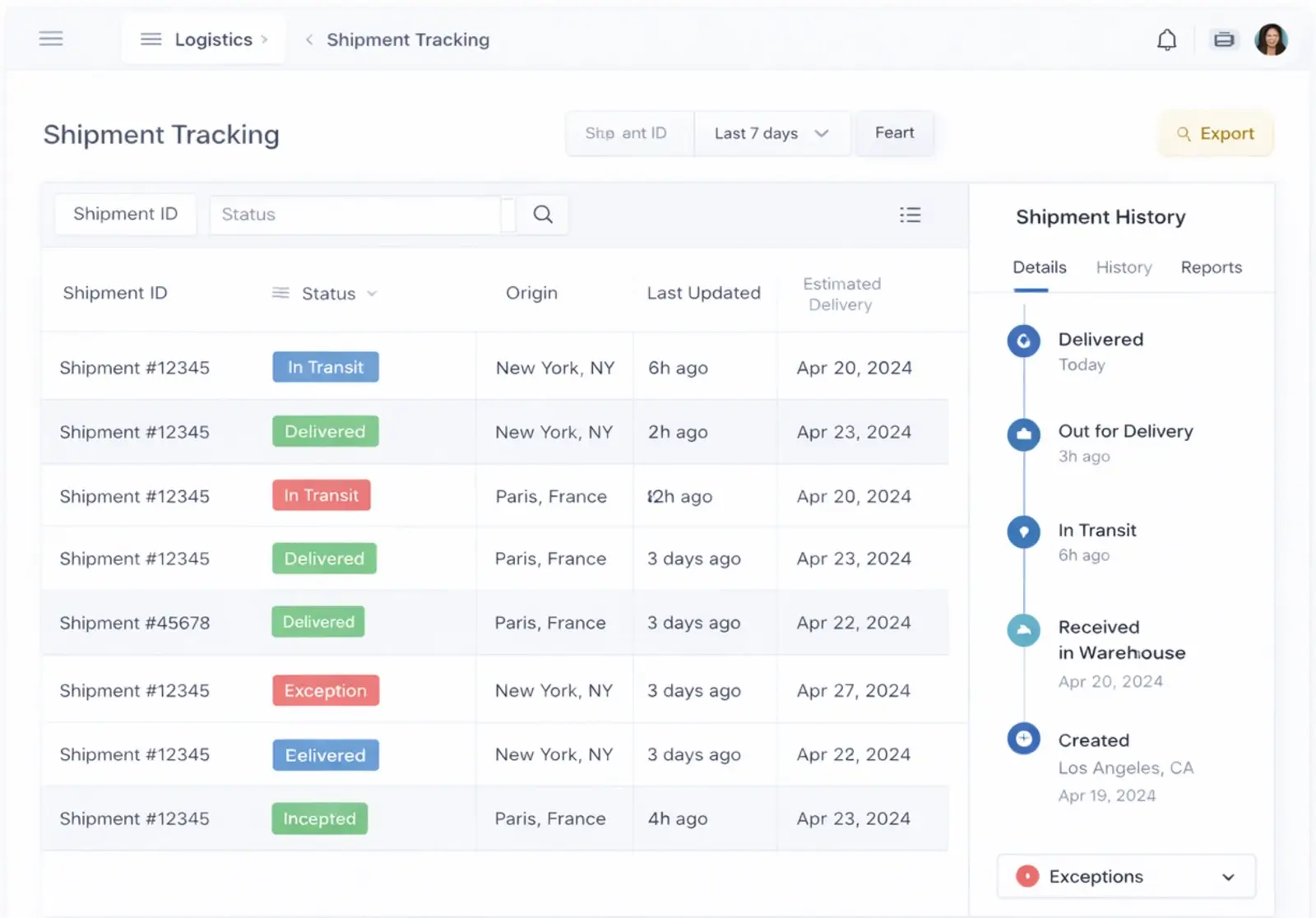1316x918 pixels.
Task: Click the Out for Delivery cloud icon
Action: pyautogui.click(x=1023, y=435)
